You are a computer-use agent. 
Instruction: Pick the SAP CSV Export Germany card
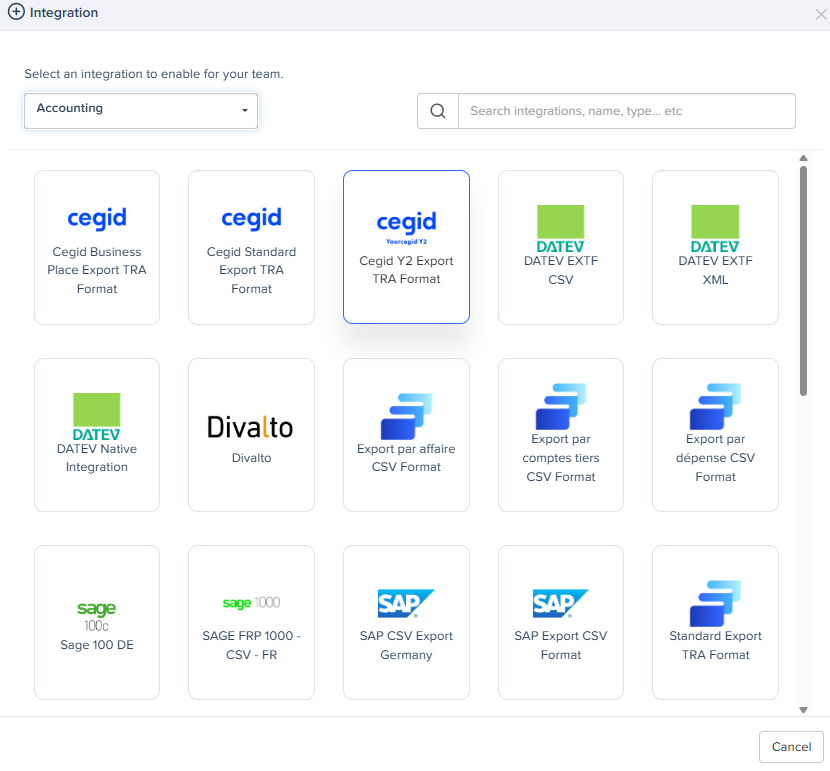coord(406,622)
